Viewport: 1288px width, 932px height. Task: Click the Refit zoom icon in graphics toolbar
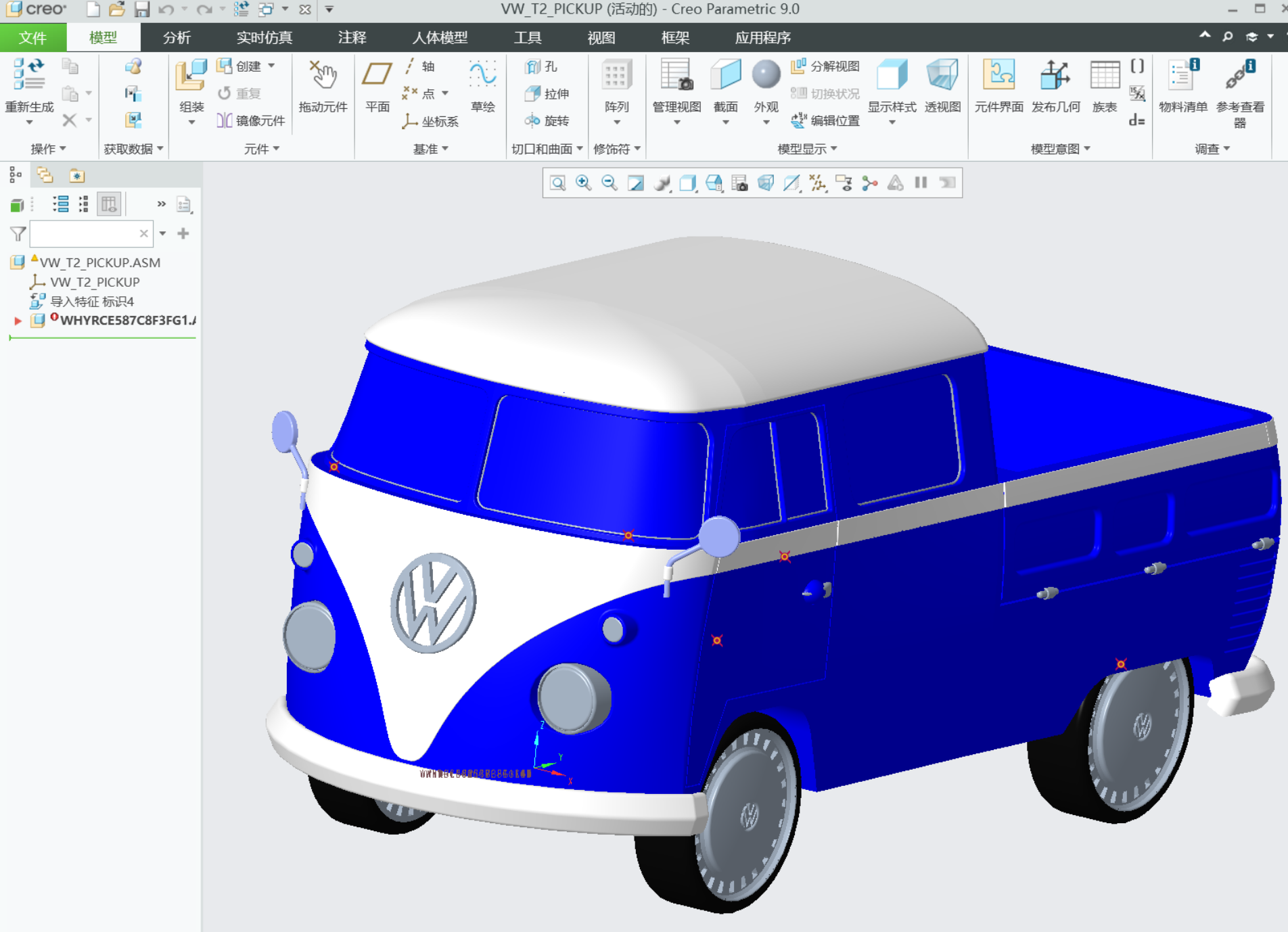pos(557,183)
